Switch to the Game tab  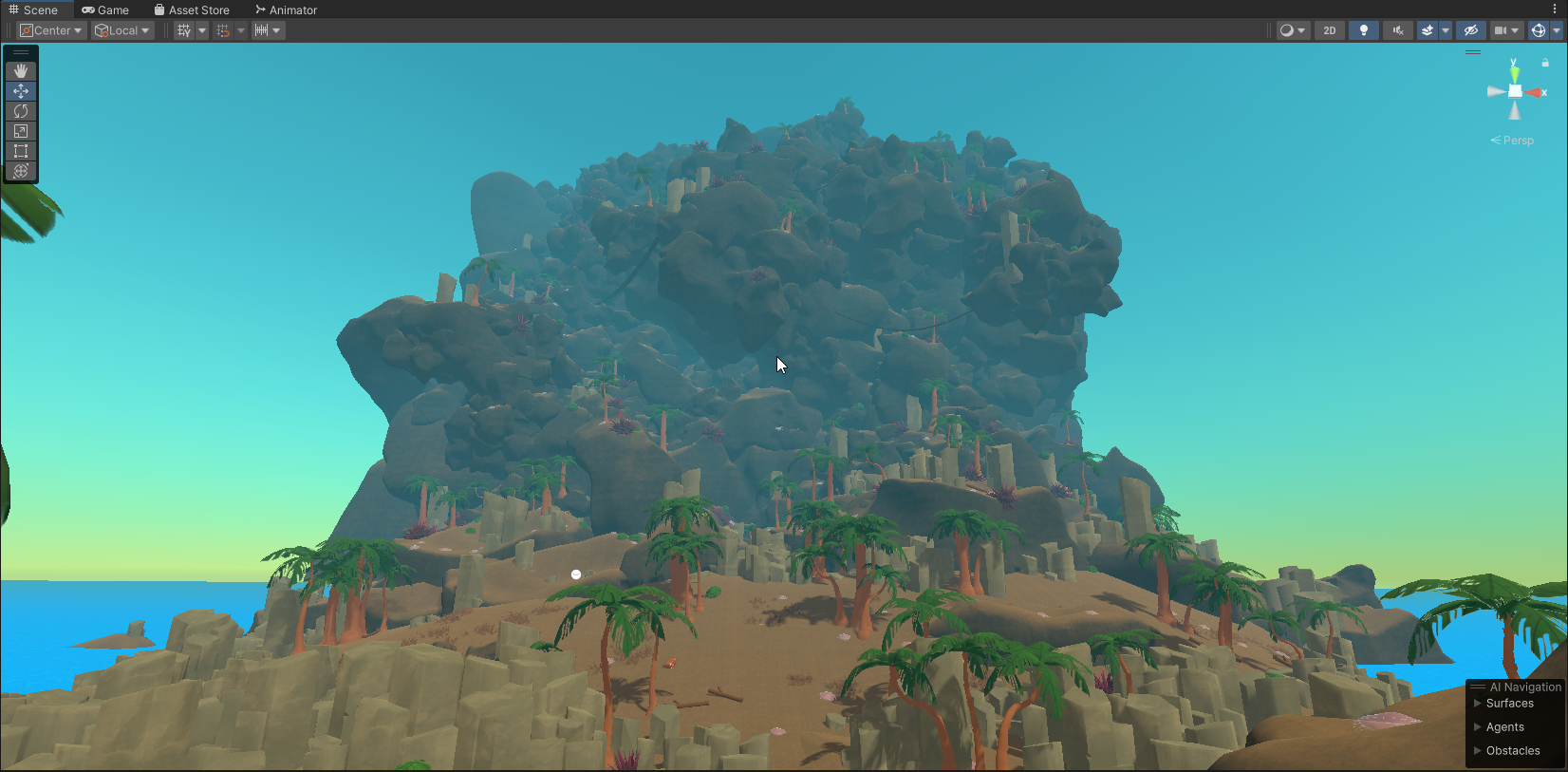(x=105, y=9)
